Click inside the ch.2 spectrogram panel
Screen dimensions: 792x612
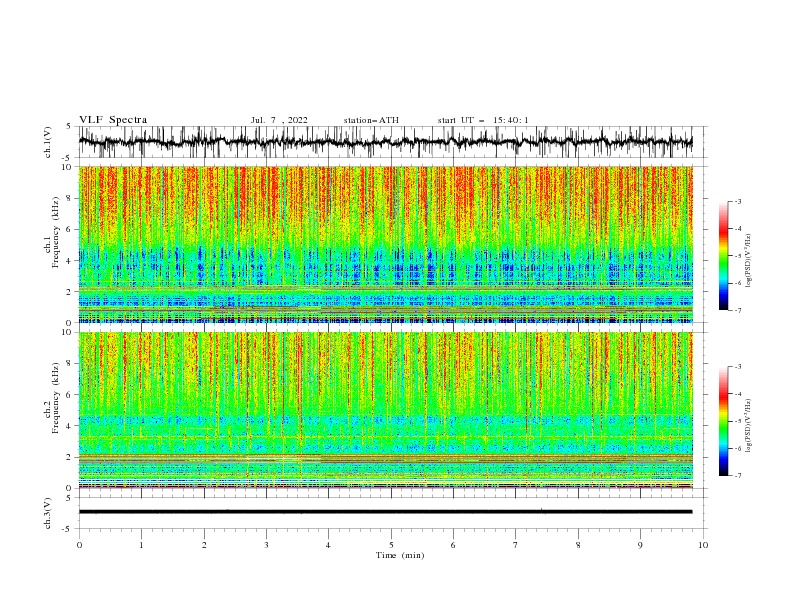click(385, 410)
